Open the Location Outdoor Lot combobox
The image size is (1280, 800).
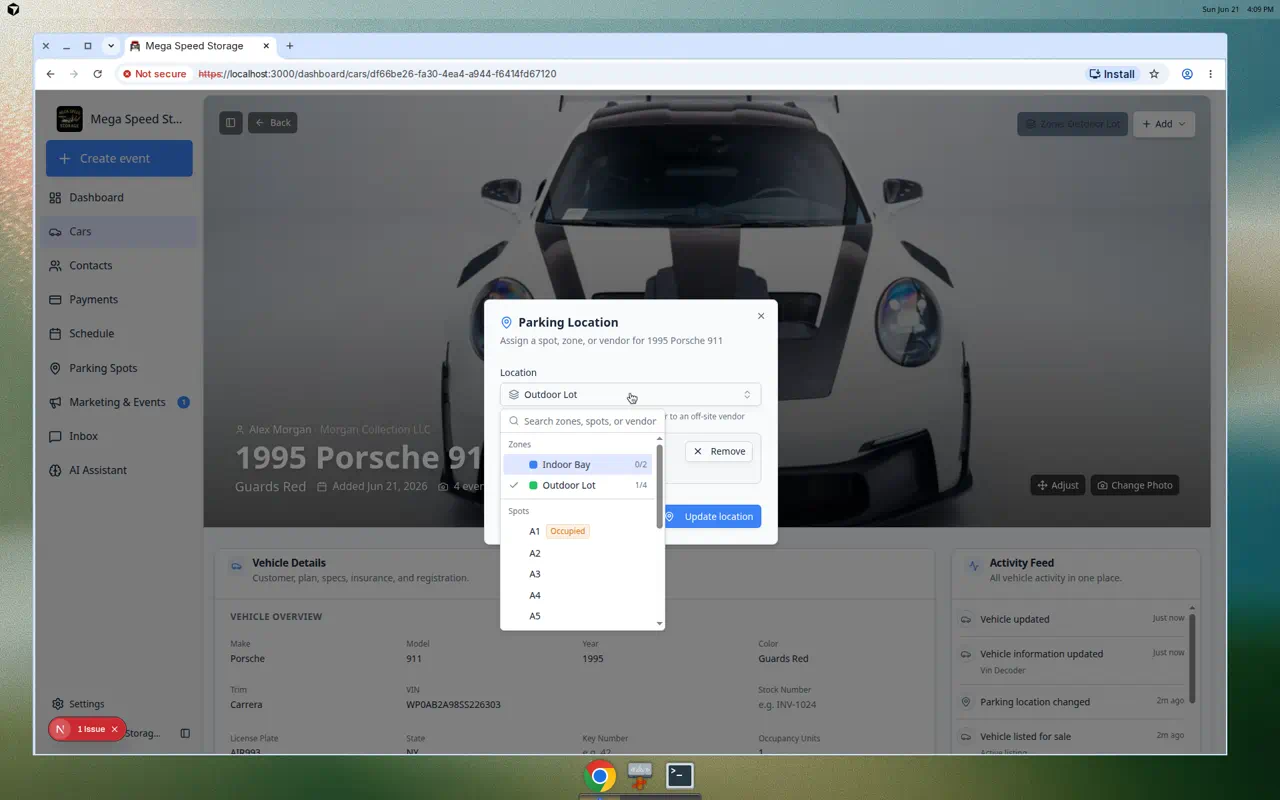[630, 395]
